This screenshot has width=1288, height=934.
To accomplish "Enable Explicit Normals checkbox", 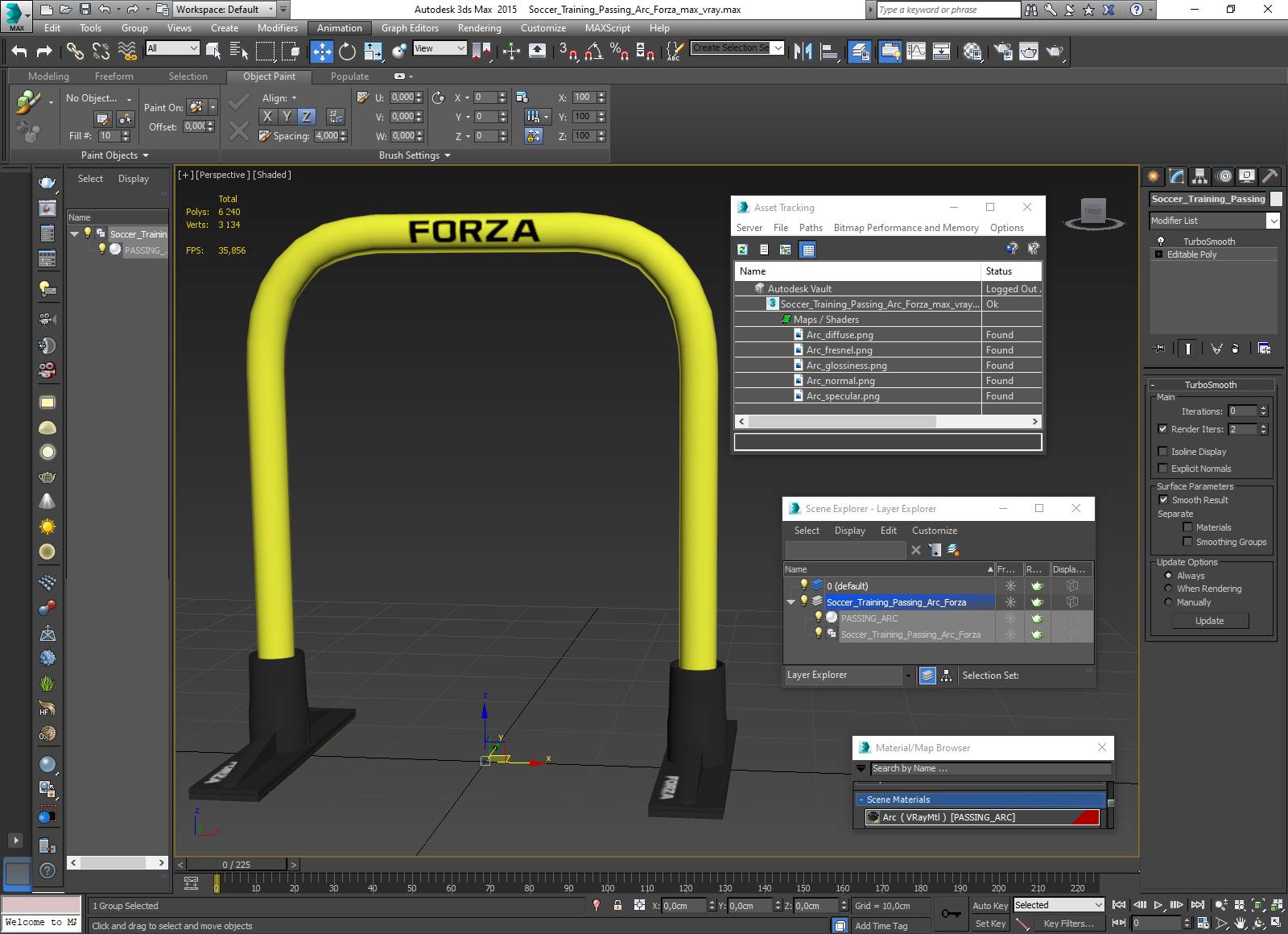I will [x=1162, y=469].
